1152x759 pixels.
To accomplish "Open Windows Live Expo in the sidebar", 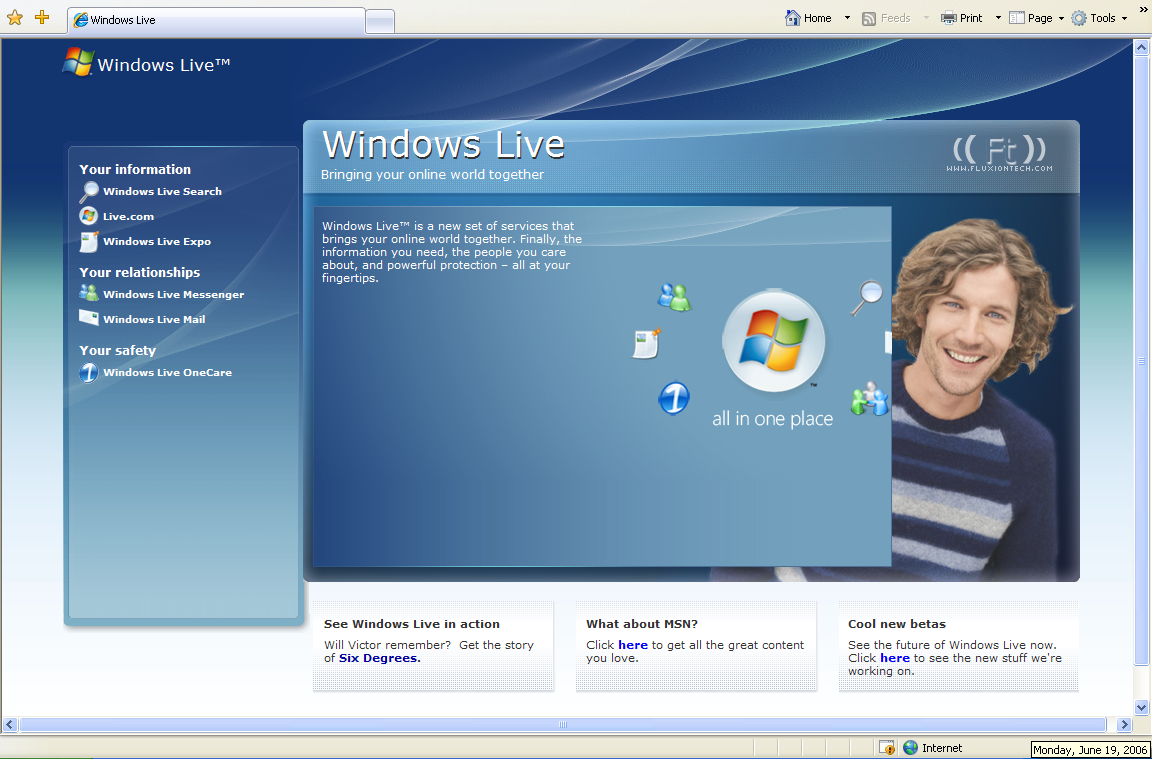I will pos(156,241).
